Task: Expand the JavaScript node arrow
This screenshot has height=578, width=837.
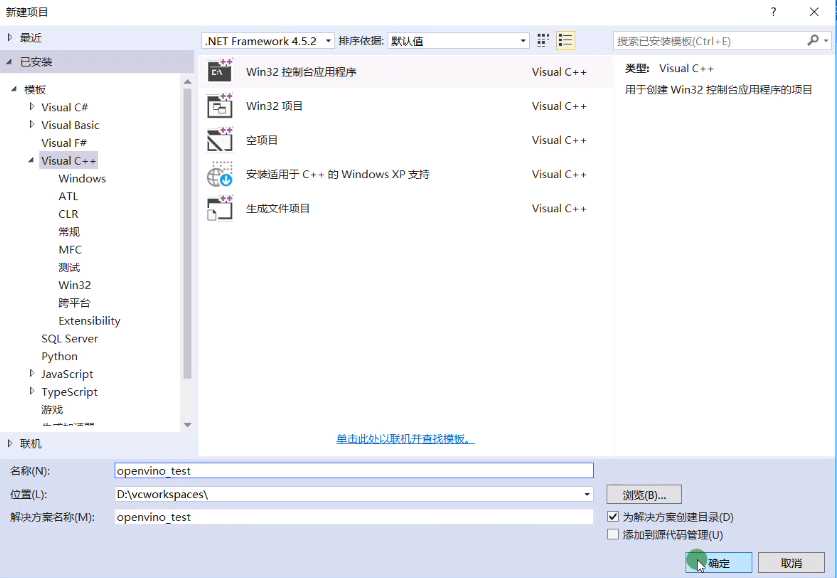Action: point(32,374)
